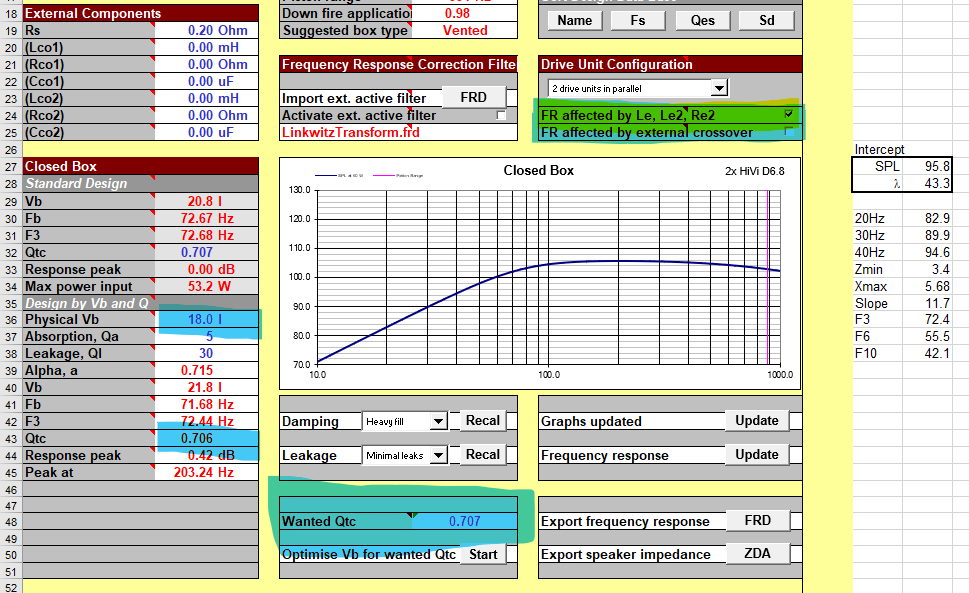Screen dimensions: 969x593
Task: Click F10 value 42.1
Action: [926, 353]
